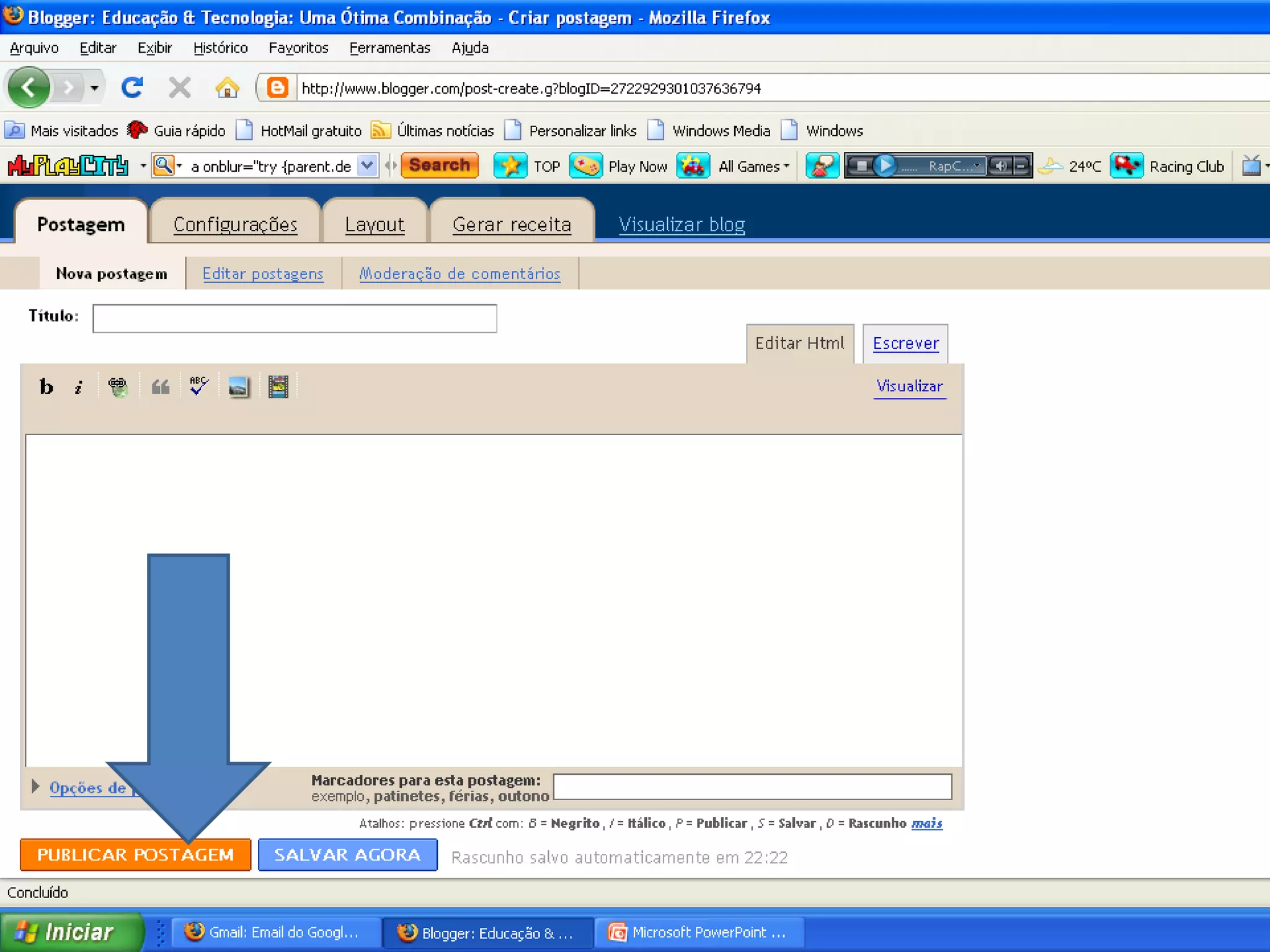Mute the toolbar radio player's speaker
The height and width of the screenshot is (952, 1270).
tap(1000, 166)
